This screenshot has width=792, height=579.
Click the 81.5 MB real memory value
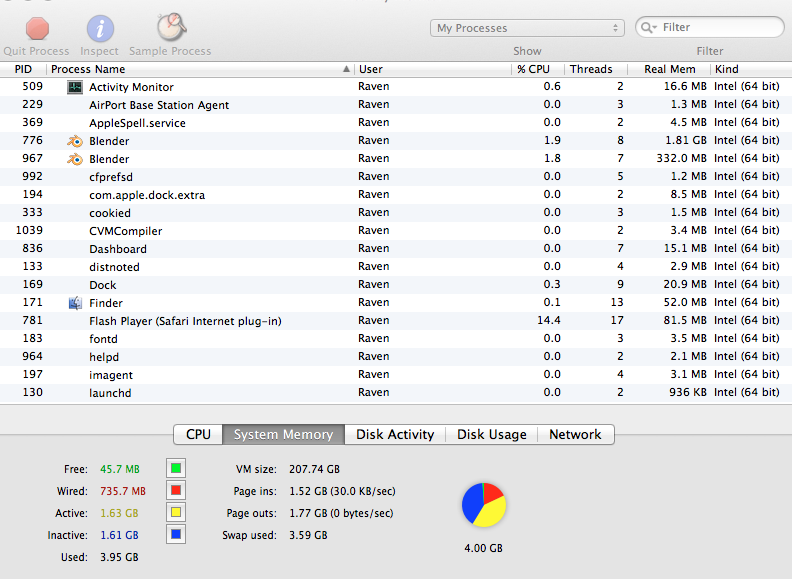click(x=685, y=320)
